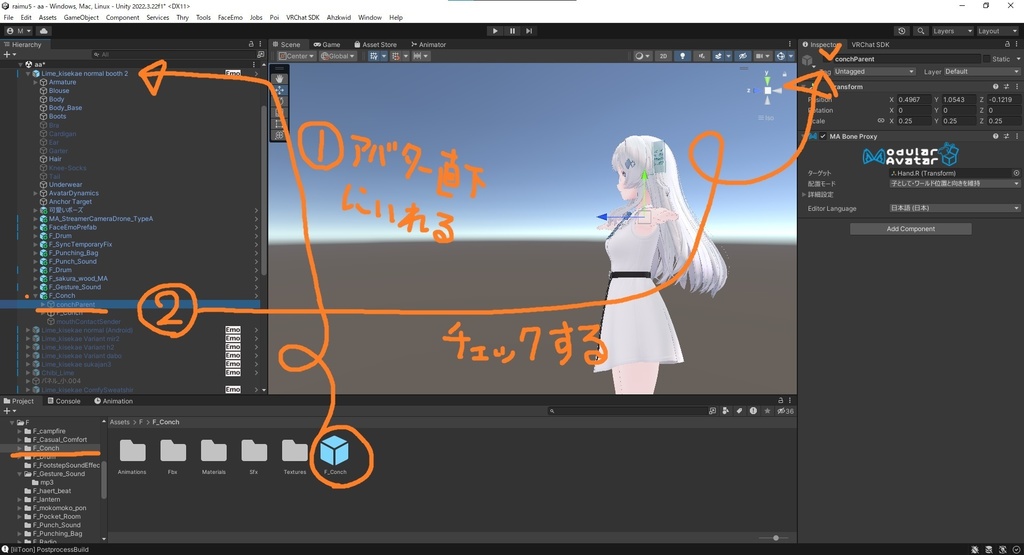This screenshot has width=1024, height=555.
Task: Open object picker for Hand.R target
Action: coord(1016,173)
